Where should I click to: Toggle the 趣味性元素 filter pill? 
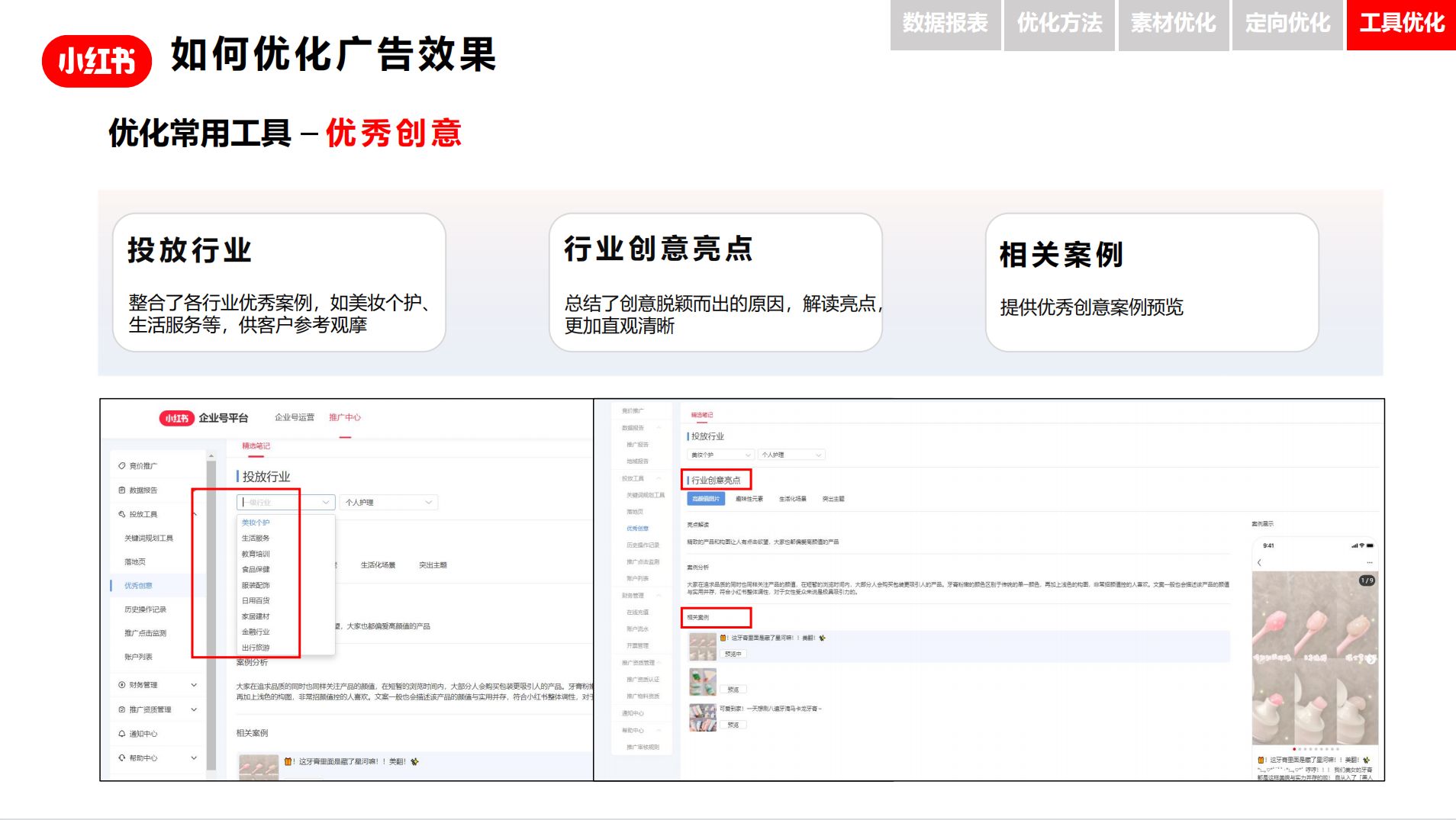[x=749, y=499]
